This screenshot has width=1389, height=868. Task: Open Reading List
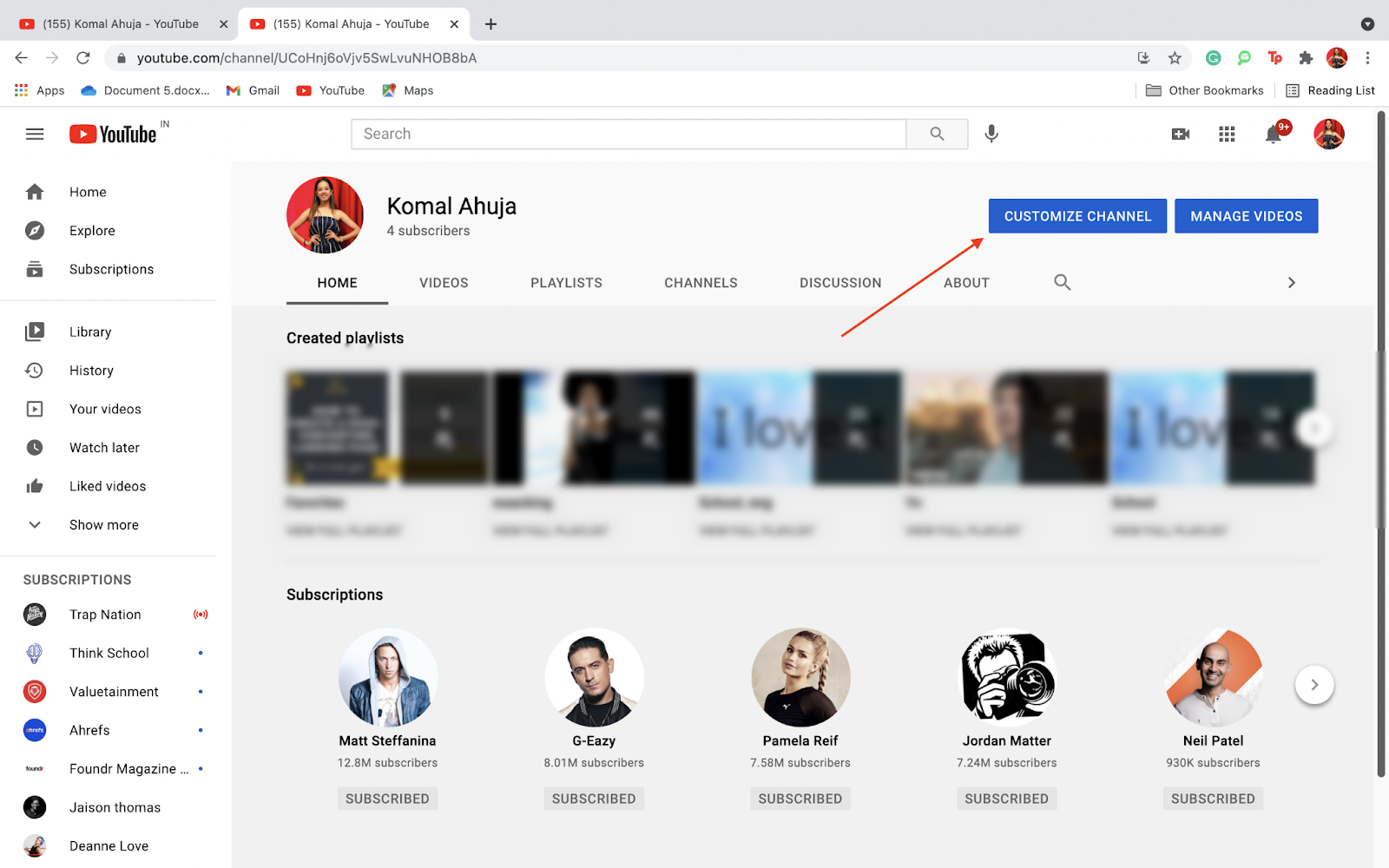click(x=1330, y=90)
